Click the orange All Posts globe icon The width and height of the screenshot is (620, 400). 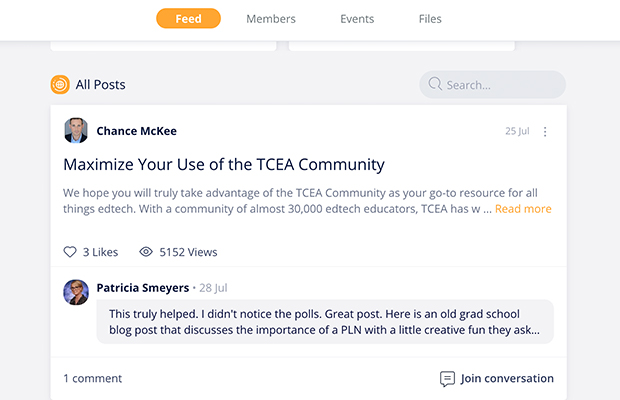[60, 85]
